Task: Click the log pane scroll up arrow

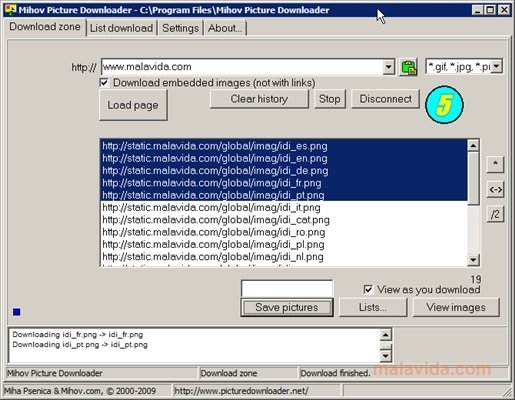Action: click(x=386, y=334)
